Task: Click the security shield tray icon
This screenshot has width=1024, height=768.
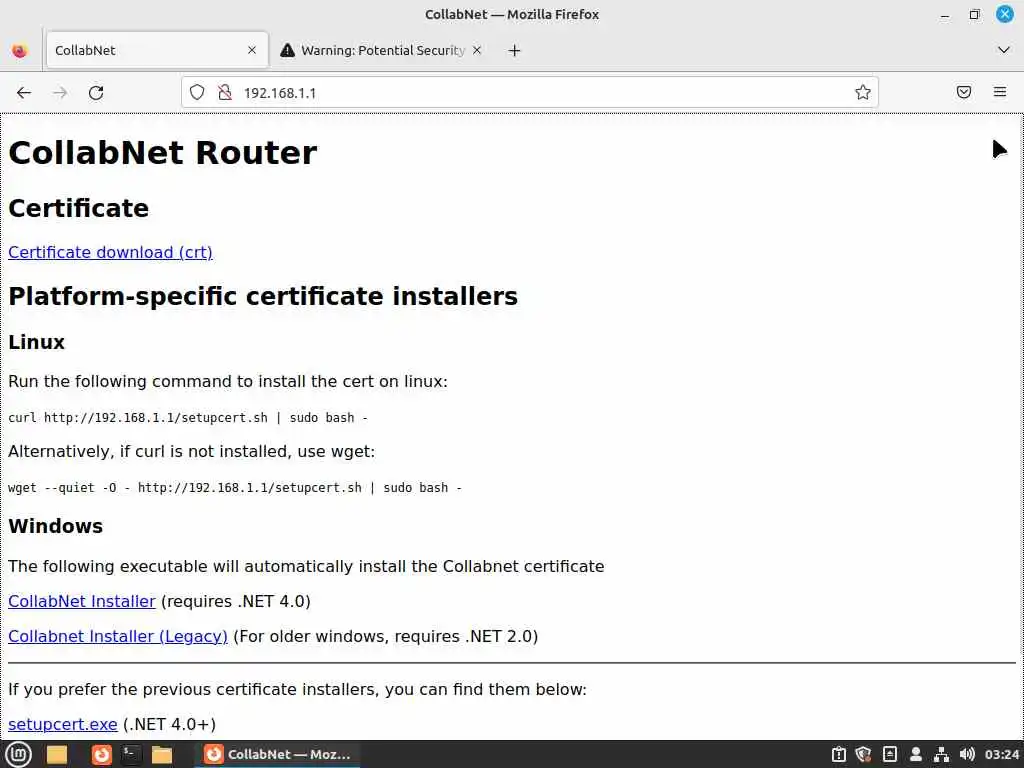Action: (864, 754)
